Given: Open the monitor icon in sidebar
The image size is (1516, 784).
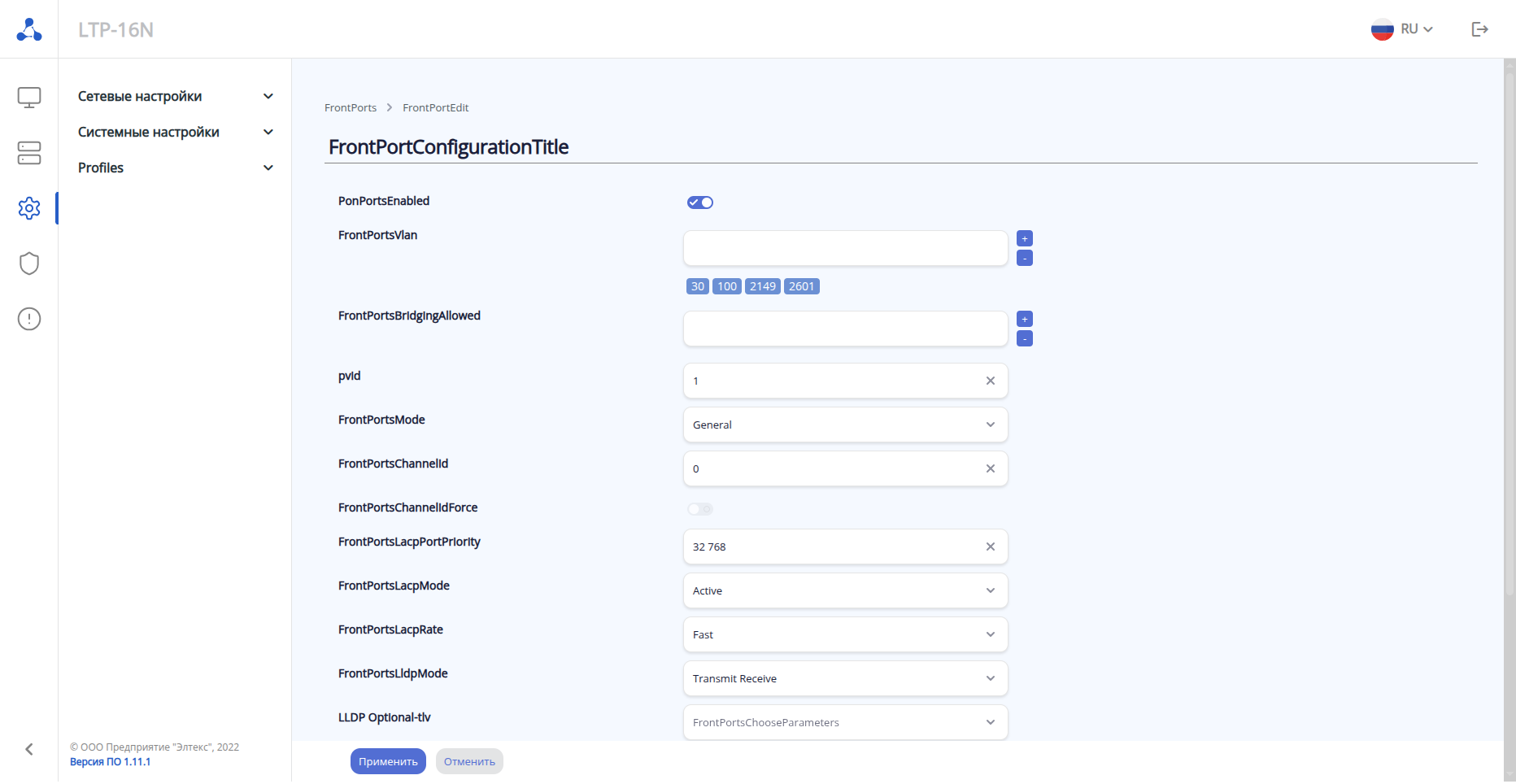Looking at the screenshot, I should pos(29,98).
